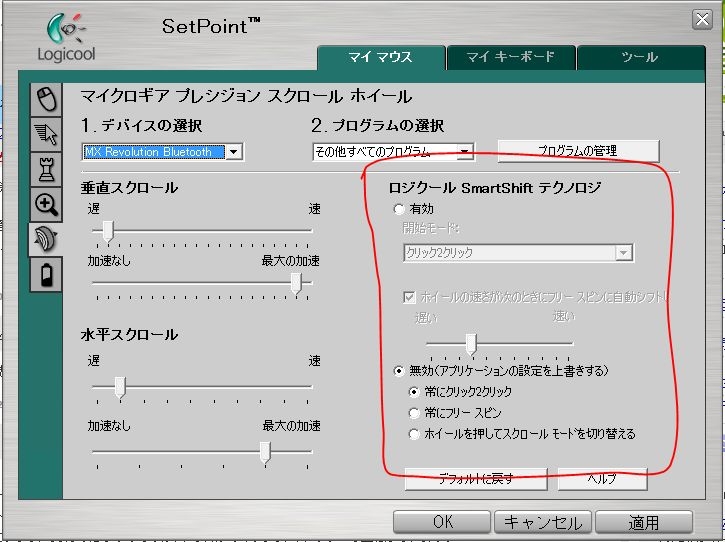Click the ロジクール SmartShift テクノロジ heading

tap(494, 188)
